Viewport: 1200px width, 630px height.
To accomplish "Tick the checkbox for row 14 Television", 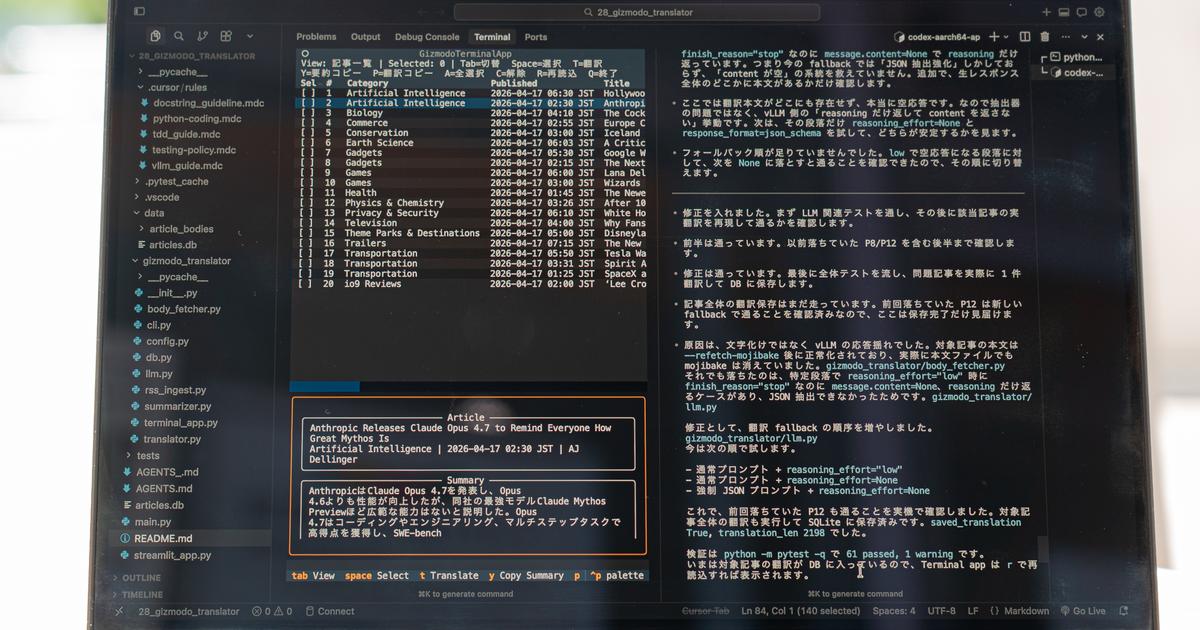I will click(308, 223).
